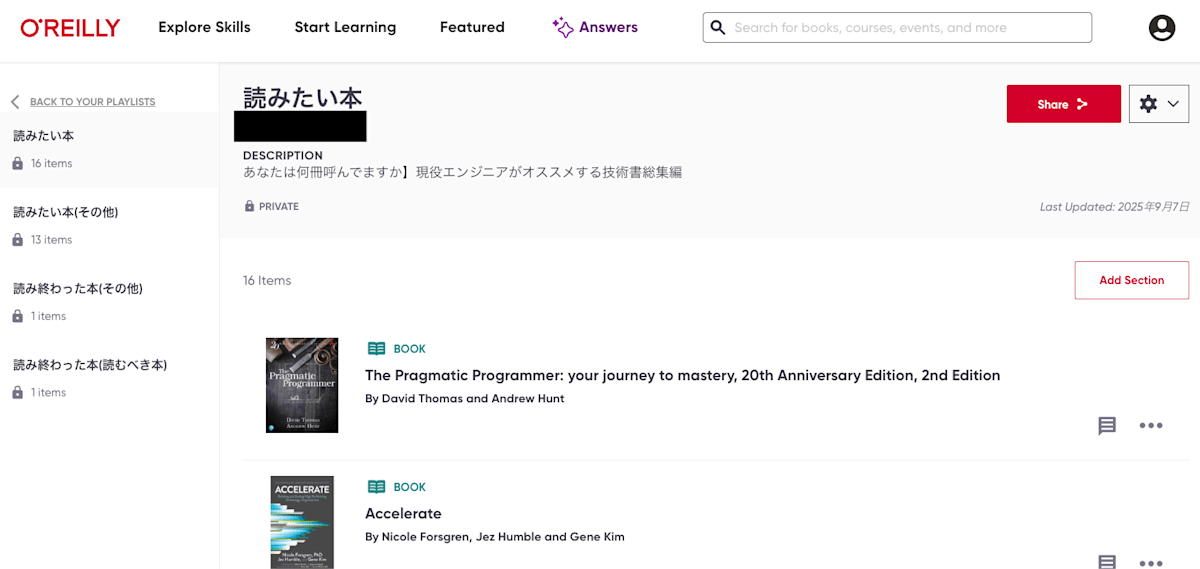Click Accelerate book cover thumbnail
Screen dimensions: 1200x569
302,522
